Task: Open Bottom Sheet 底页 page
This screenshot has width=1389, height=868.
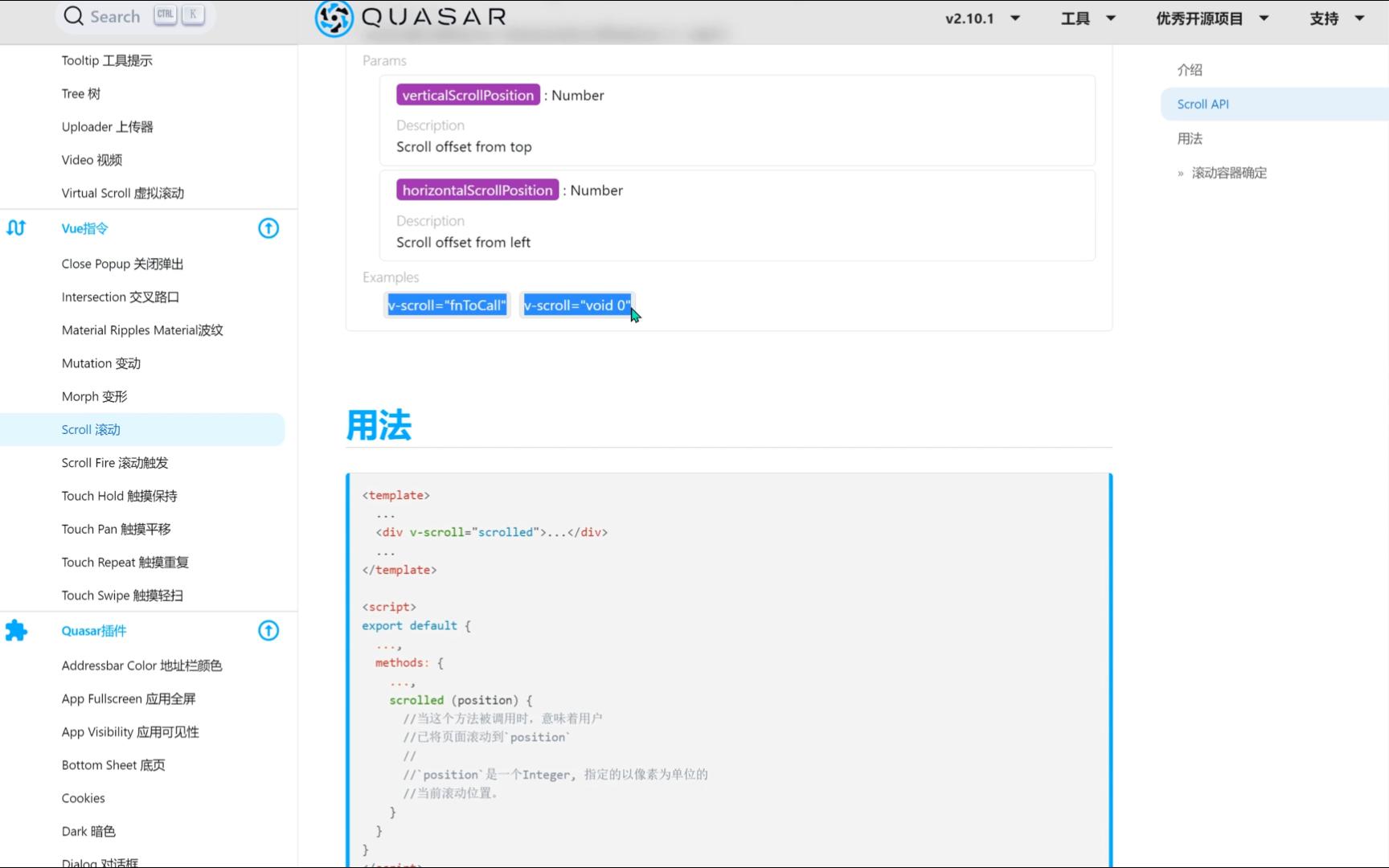Action: click(113, 765)
